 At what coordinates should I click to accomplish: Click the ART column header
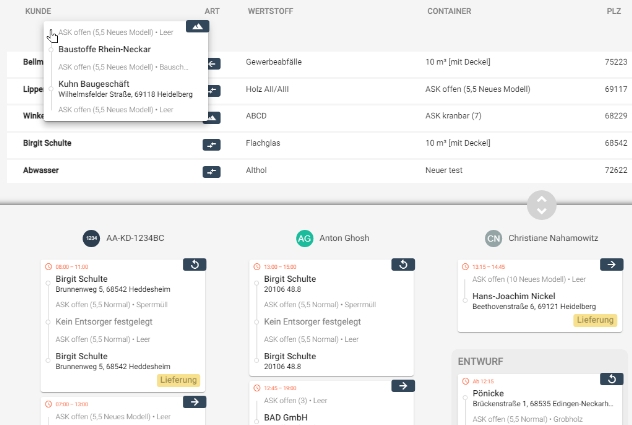tap(212, 11)
